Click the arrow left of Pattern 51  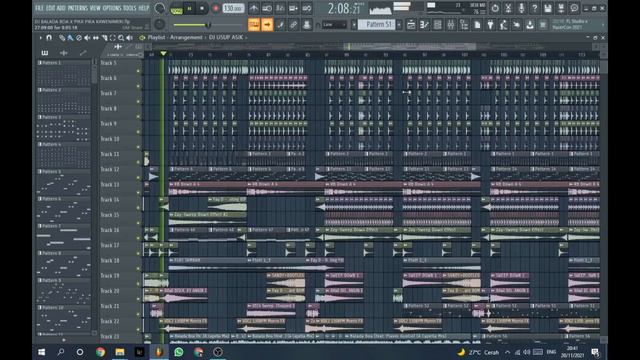click(354, 25)
